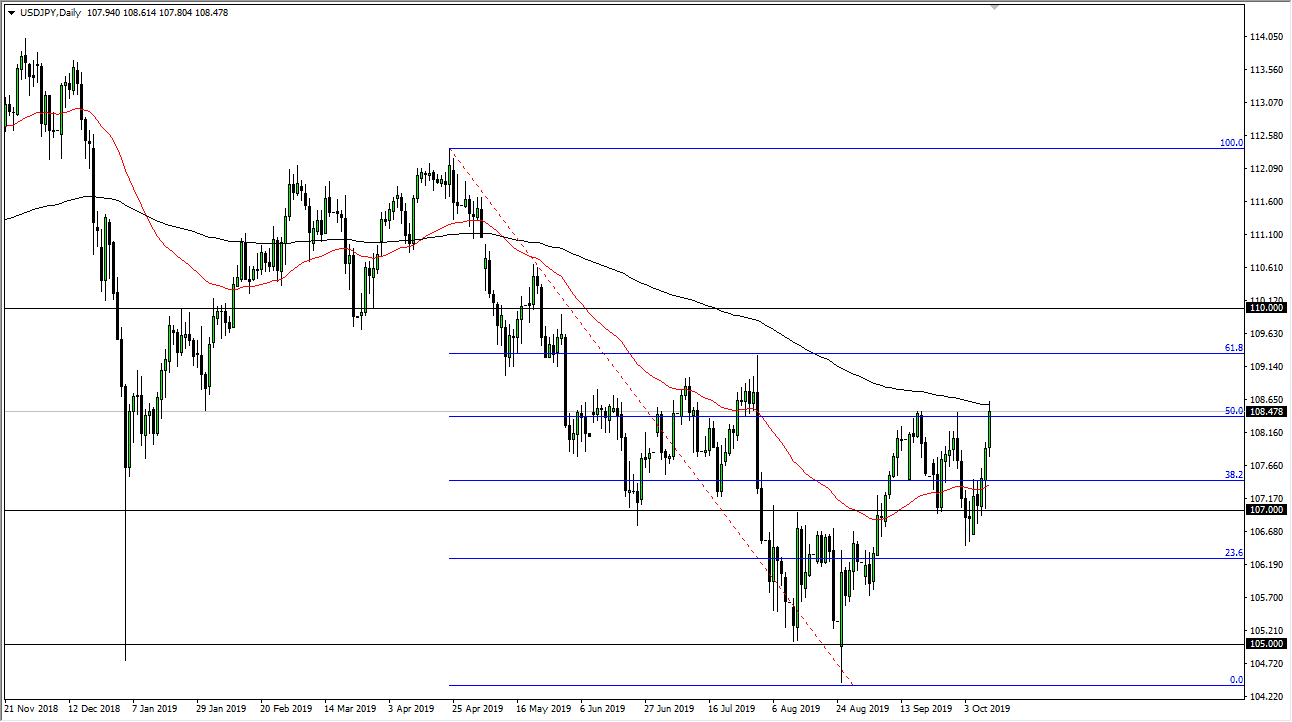The height and width of the screenshot is (722, 1292).
Task: Click the 50.0 Fibonacci level label
Action: 1233,411
